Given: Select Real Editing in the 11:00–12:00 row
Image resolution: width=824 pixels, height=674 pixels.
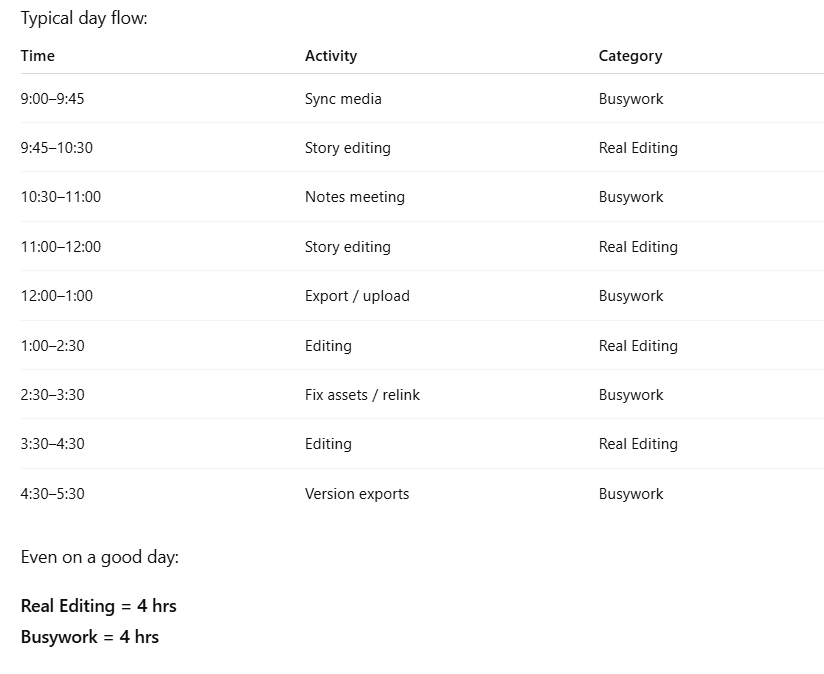Looking at the screenshot, I should pyautogui.click(x=638, y=247).
